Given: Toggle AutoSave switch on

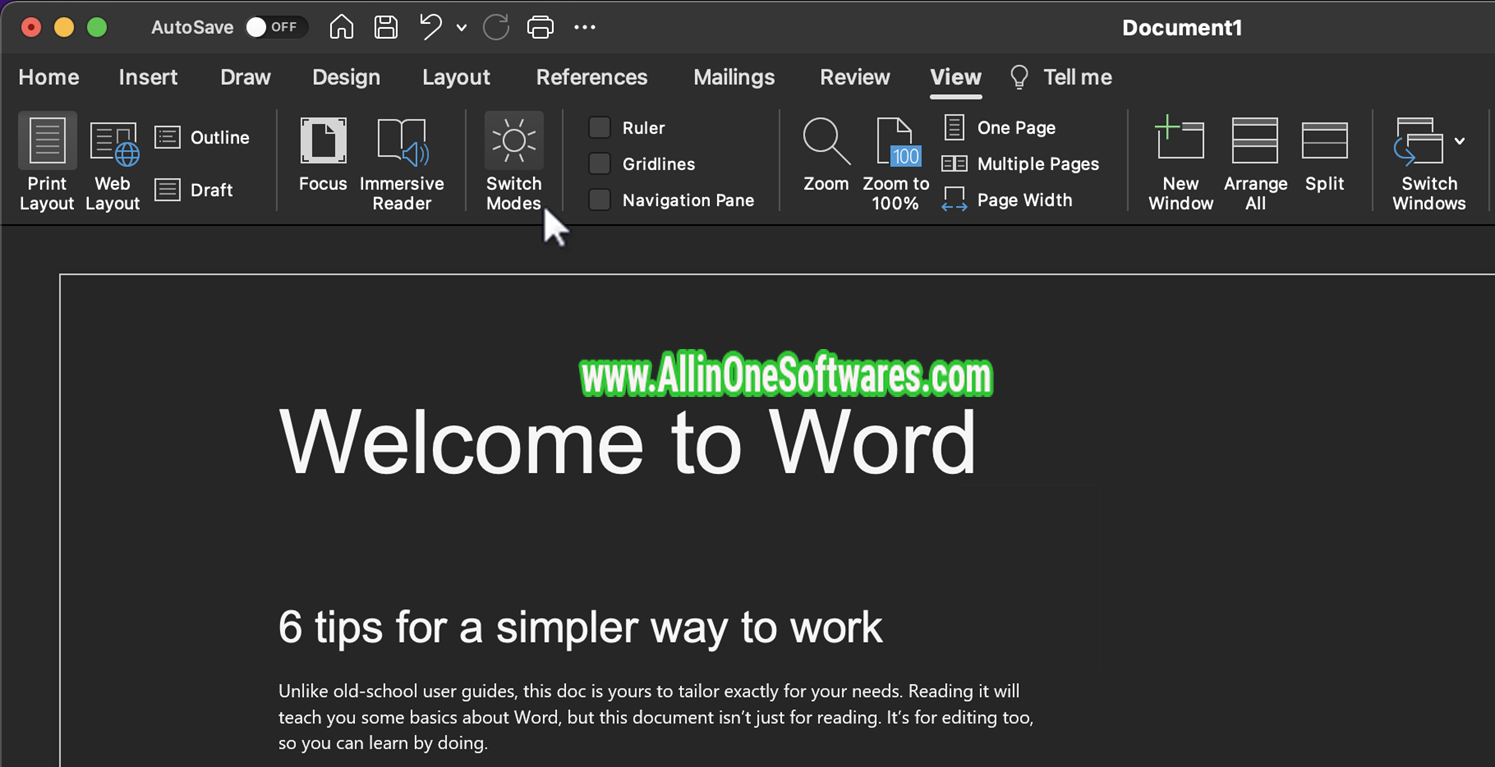Looking at the screenshot, I should (x=275, y=27).
